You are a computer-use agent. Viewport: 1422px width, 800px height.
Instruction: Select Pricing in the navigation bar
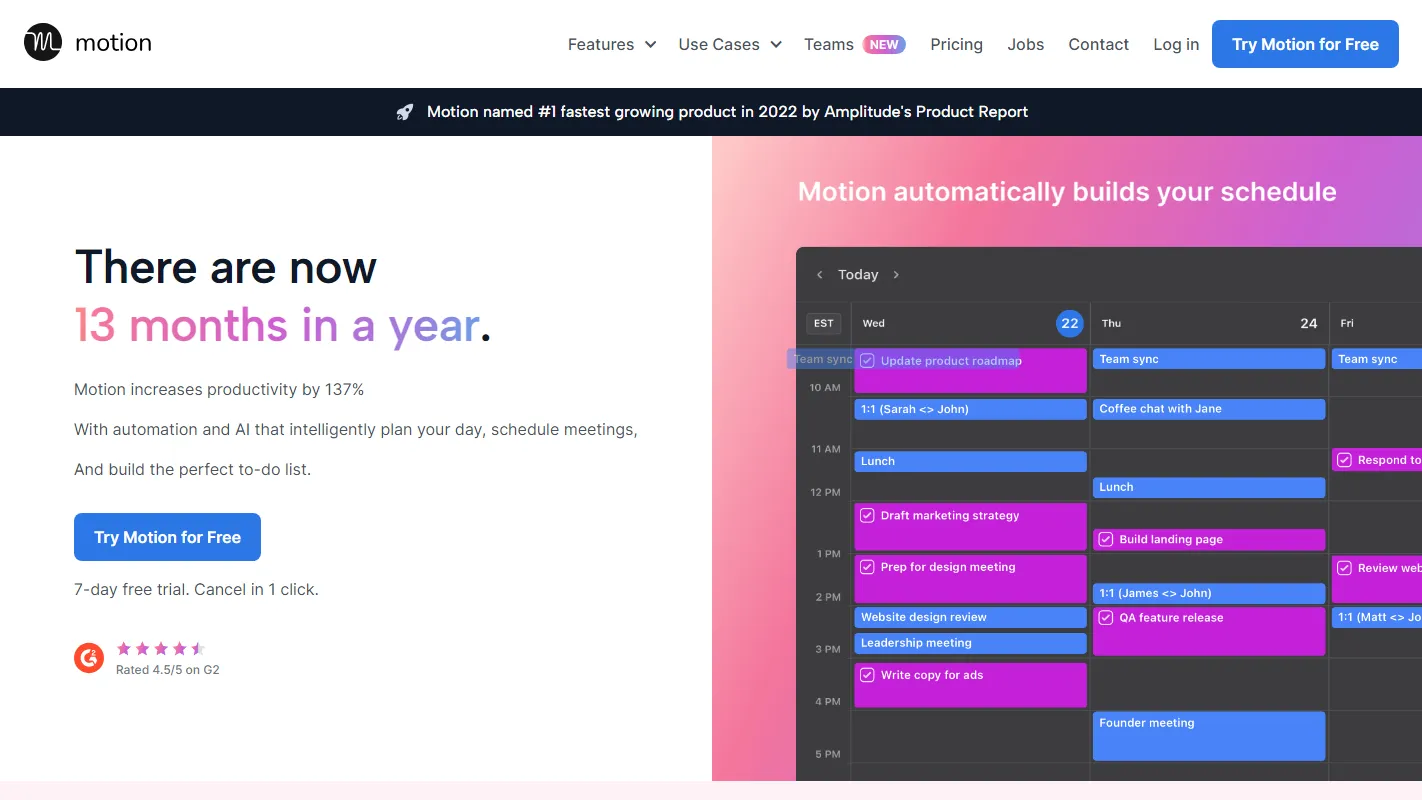point(956,44)
